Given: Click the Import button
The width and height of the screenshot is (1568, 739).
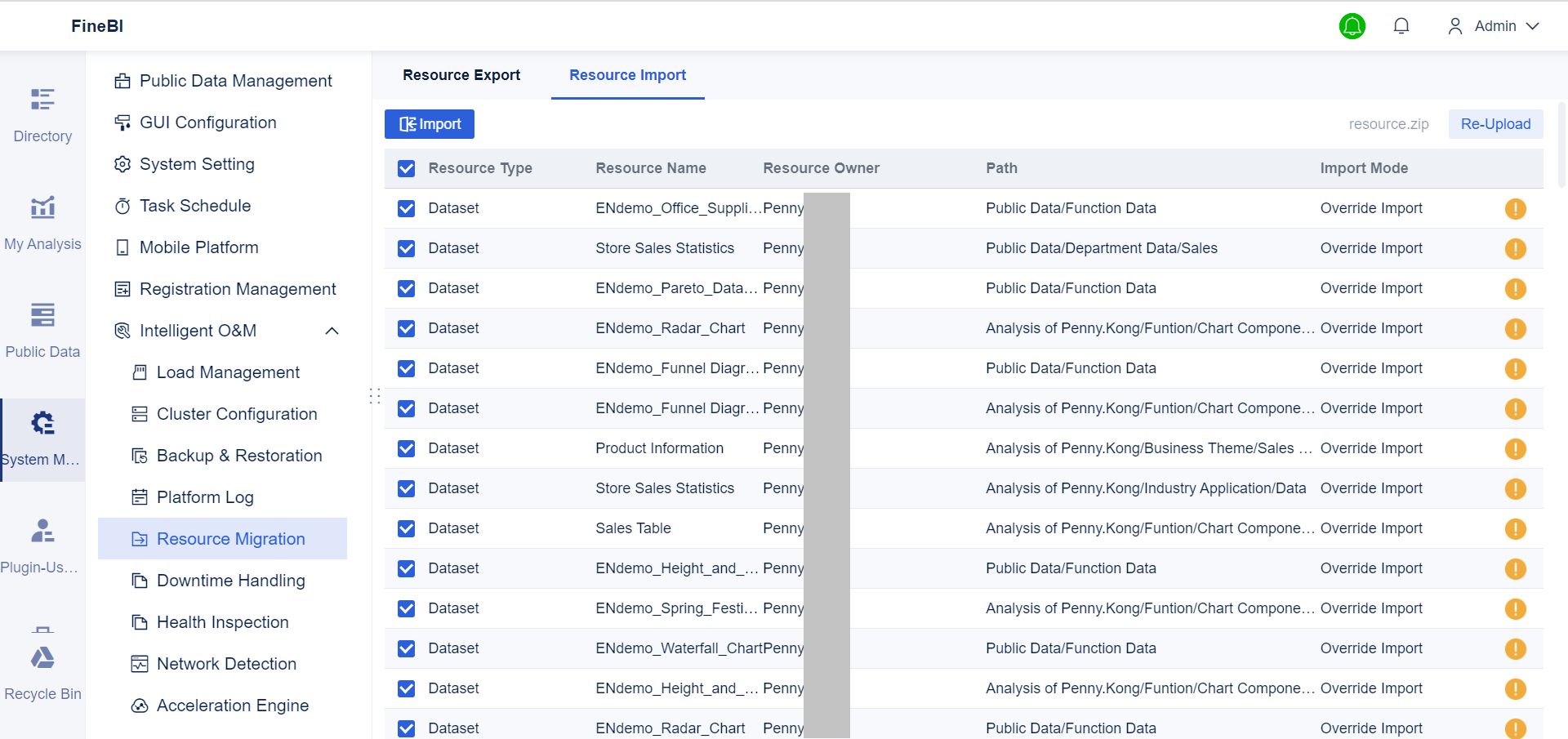Looking at the screenshot, I should pyautogui.click(x=429, y=124).
